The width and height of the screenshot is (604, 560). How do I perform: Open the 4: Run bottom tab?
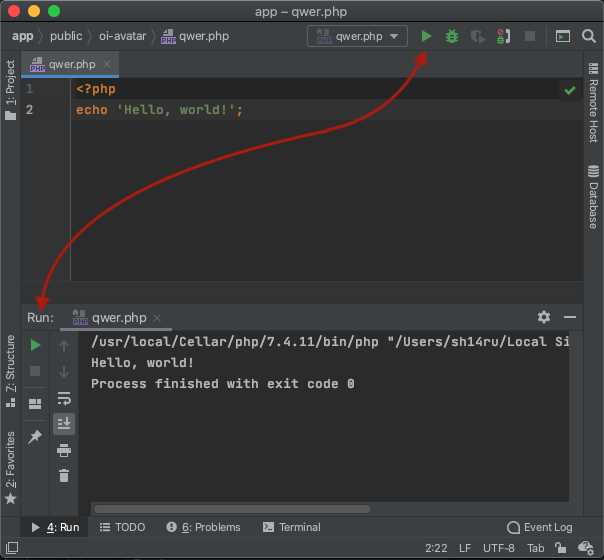point(55,527)
